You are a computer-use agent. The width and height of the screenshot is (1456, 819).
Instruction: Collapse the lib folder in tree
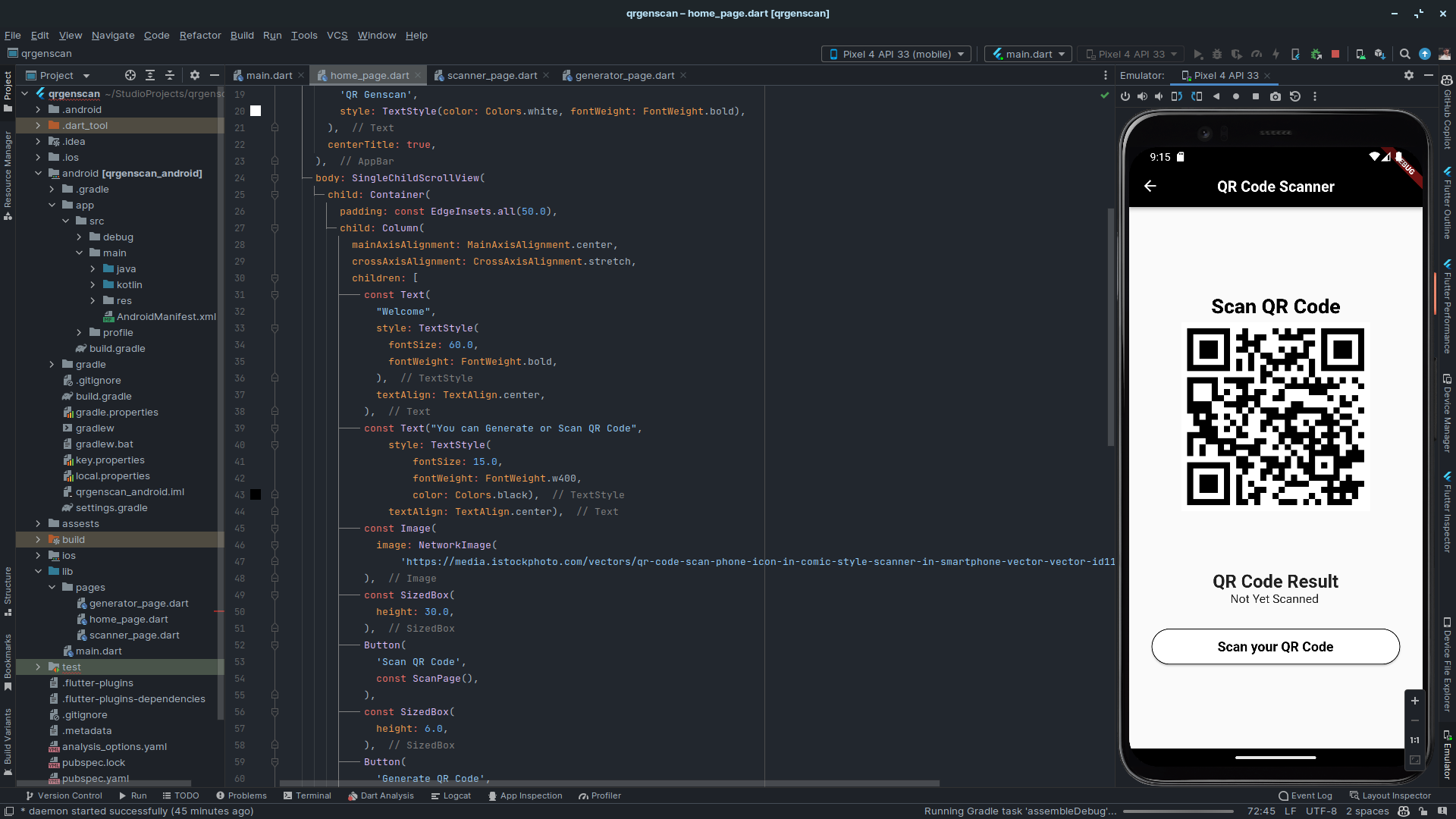[38, 572]
